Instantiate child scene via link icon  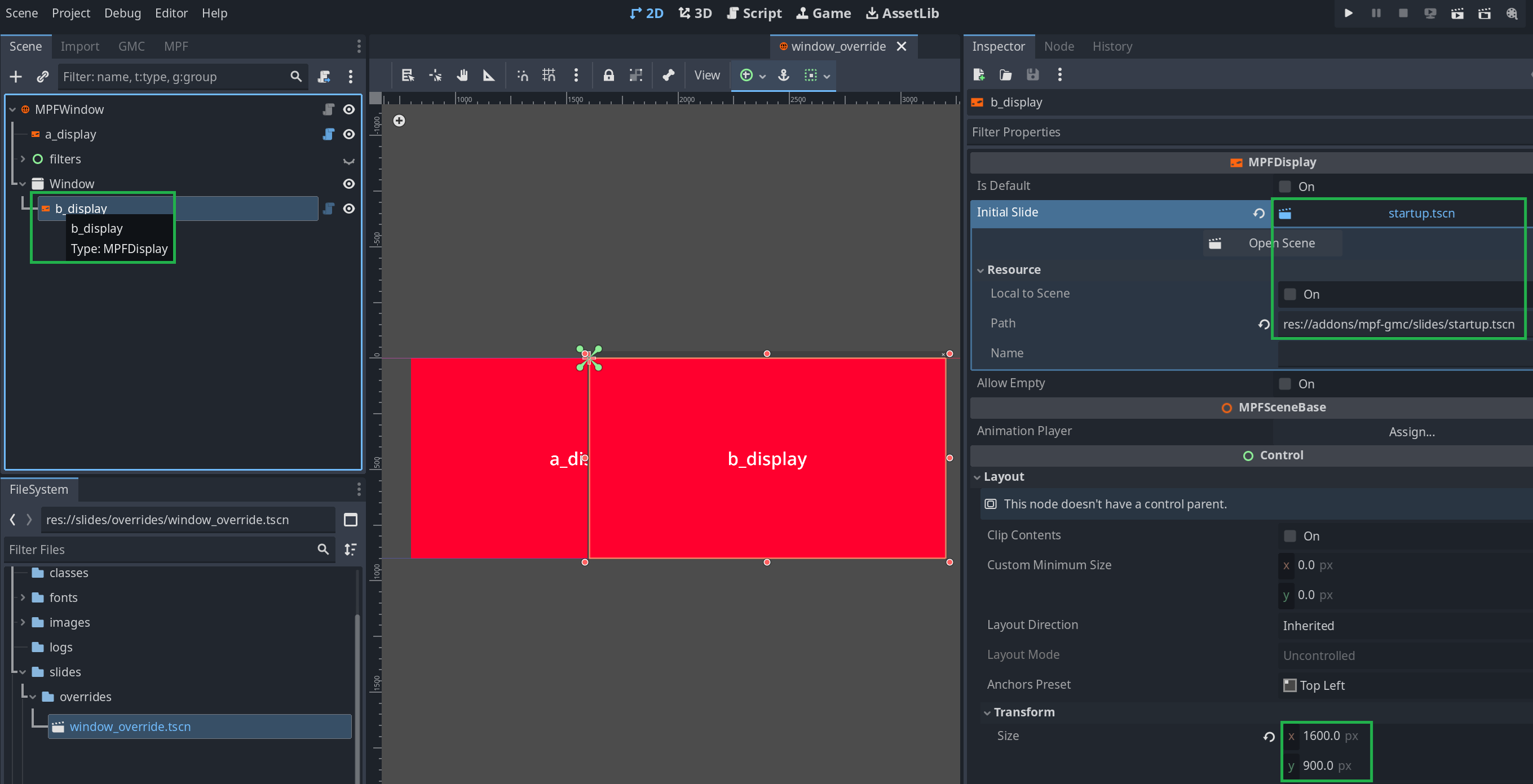pyautogui.click(x=42, y=77)
